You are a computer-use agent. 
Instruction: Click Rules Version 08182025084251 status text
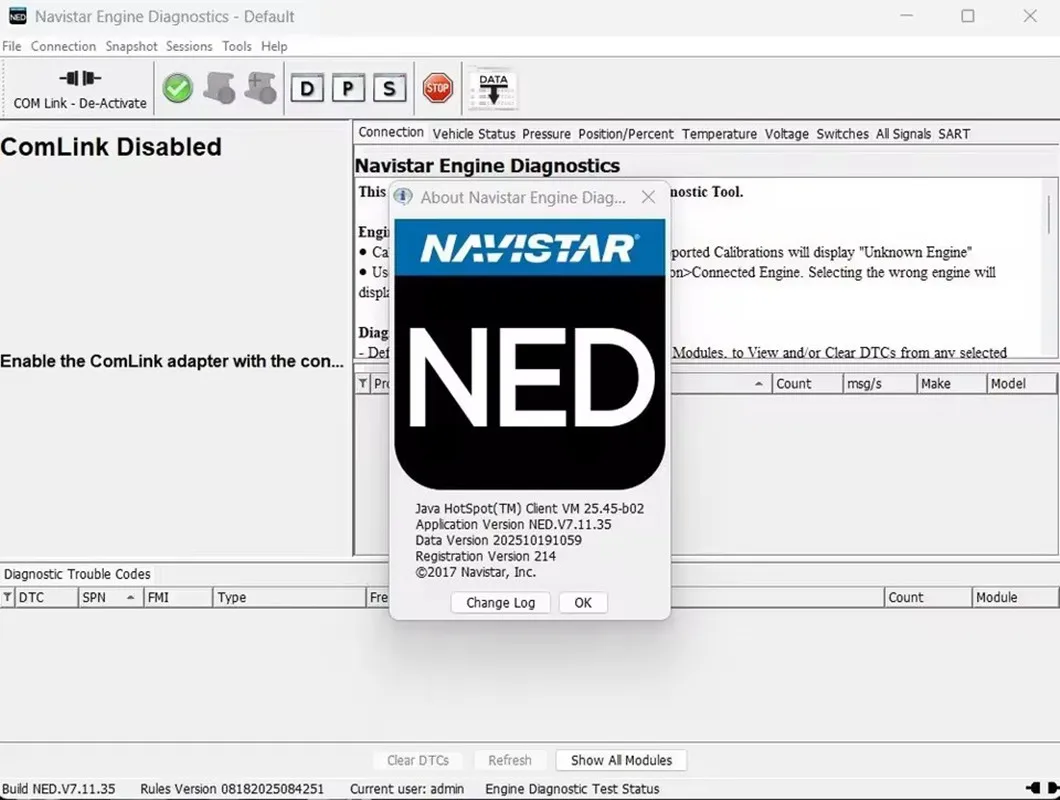pyautogui.click(x=232, y=789)
